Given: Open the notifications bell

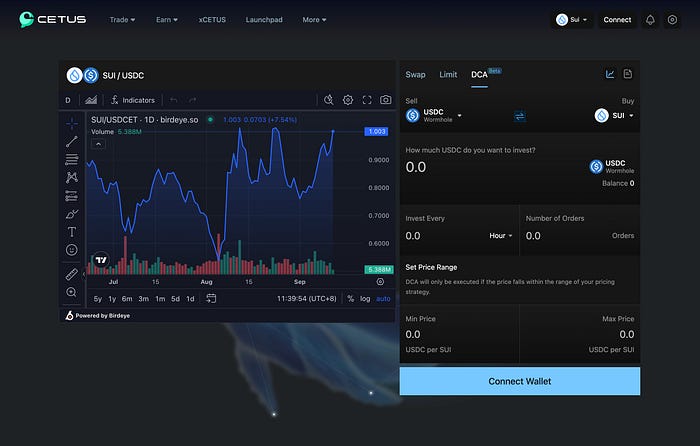Looking at the screenshot, I should pos(650,20).
